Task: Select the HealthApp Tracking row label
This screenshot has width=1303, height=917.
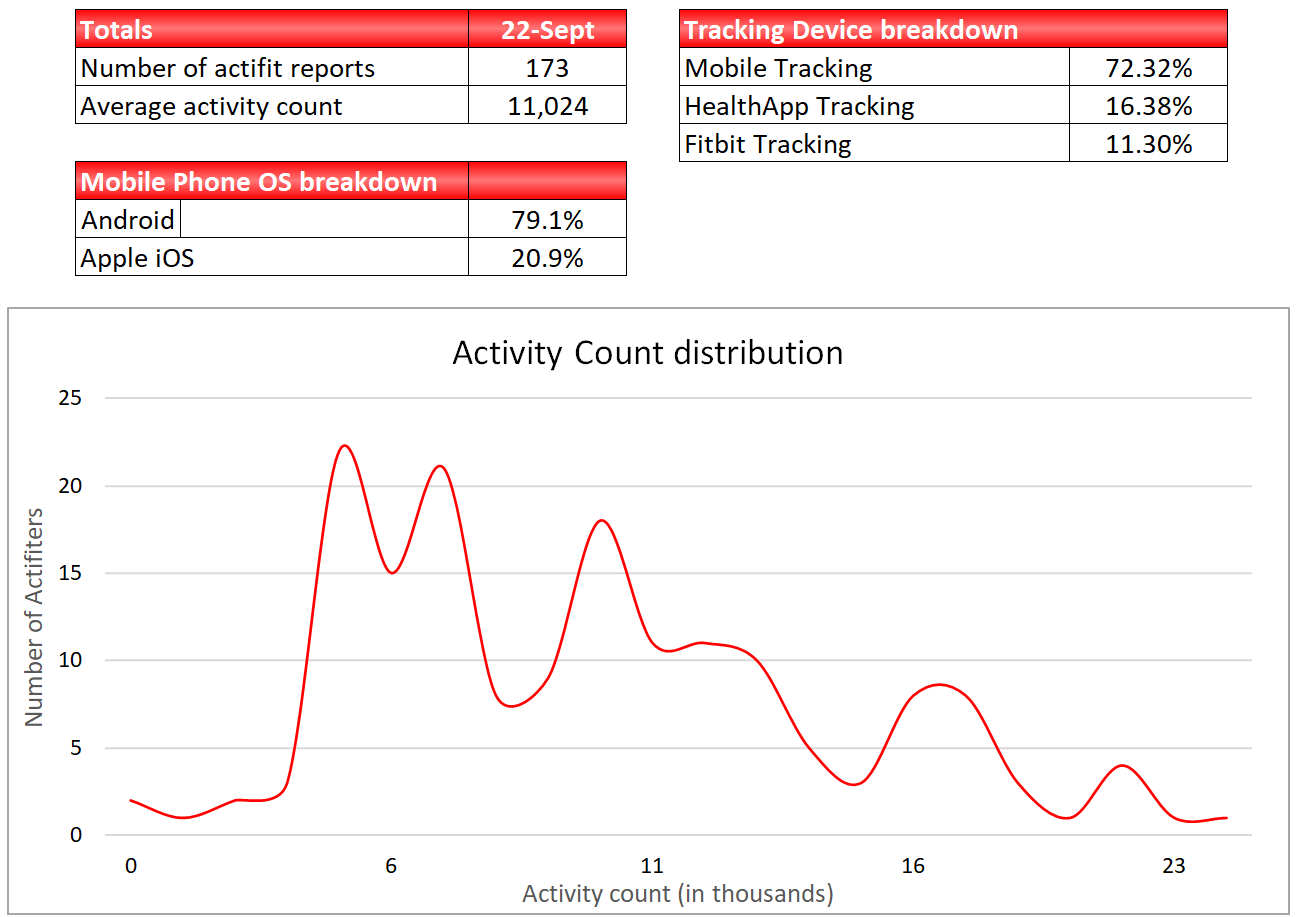Action: [874, 105]
